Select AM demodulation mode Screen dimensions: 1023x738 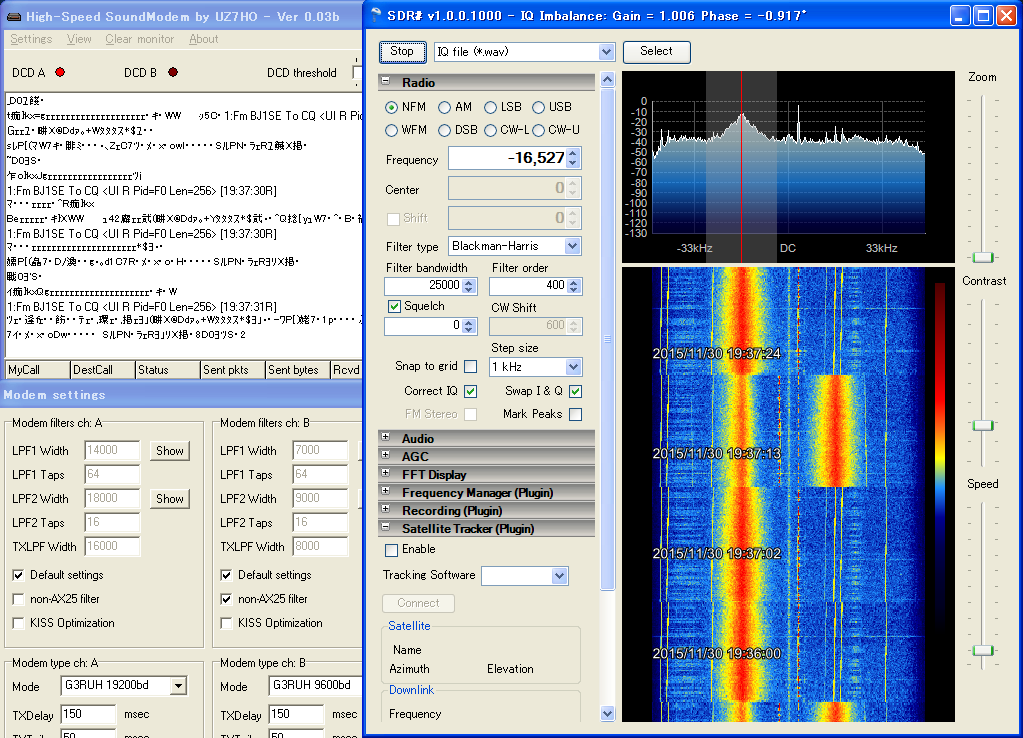[444, 107]
